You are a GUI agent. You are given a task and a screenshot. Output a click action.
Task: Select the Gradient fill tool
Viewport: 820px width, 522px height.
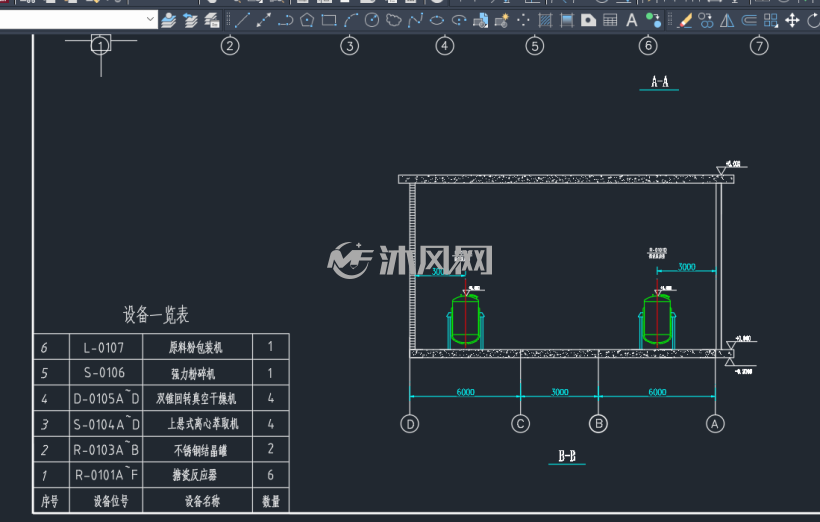tap(567, 20)
